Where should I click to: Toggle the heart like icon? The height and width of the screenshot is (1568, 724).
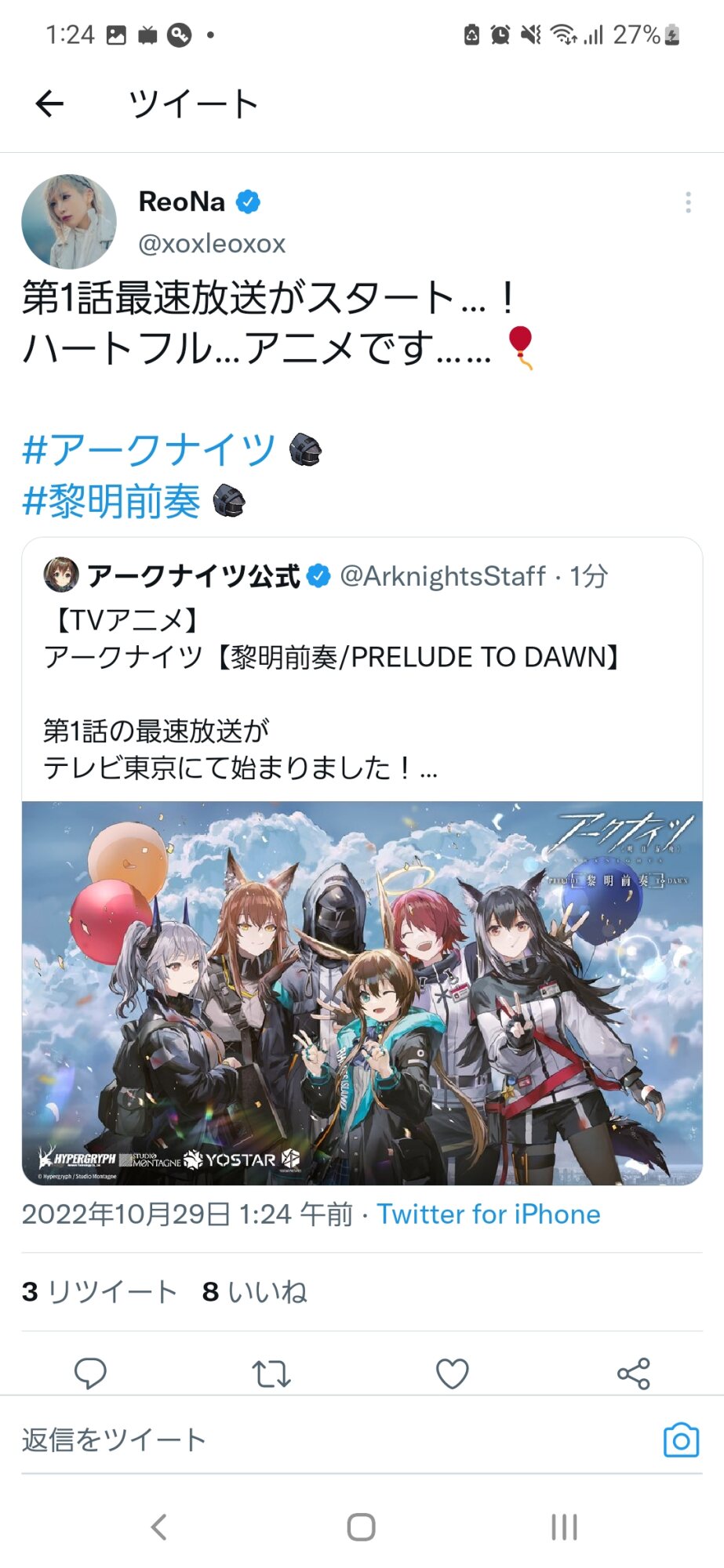453,1374
